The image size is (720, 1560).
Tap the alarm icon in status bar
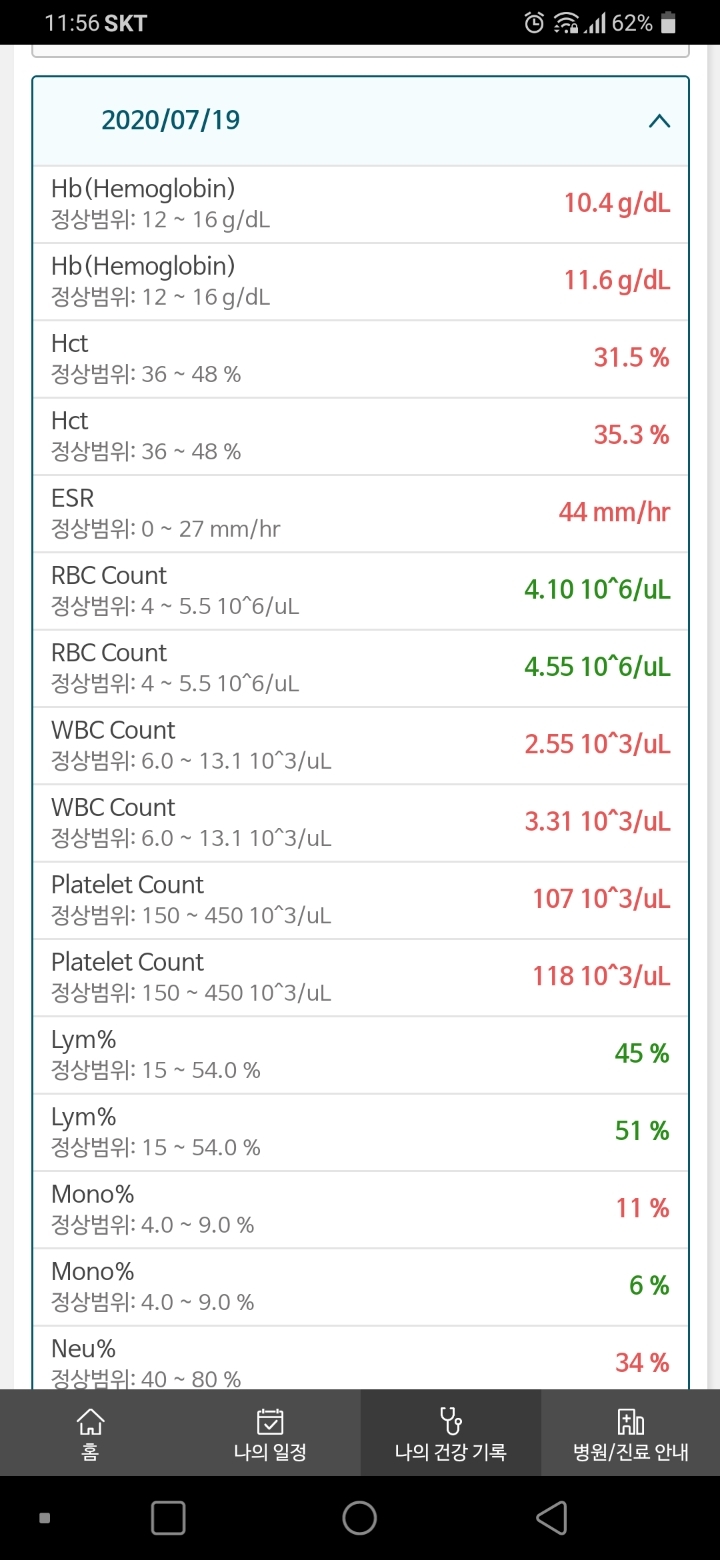click(535, 23)
